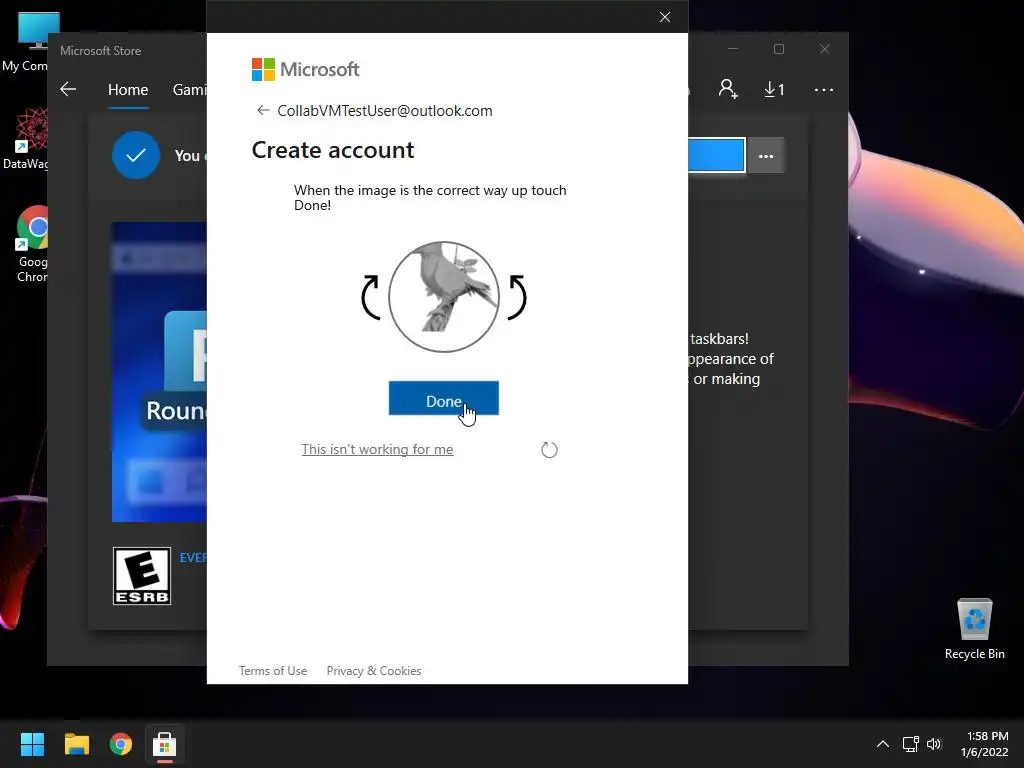
Task: Switch to the Home tab in Store
Action: 128,89
